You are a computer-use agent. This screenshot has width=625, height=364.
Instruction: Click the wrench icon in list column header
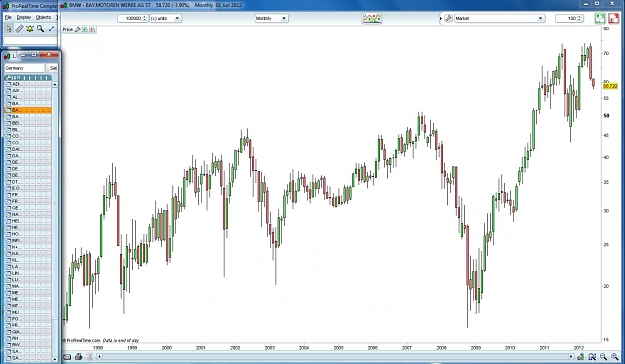pos(8,78)
